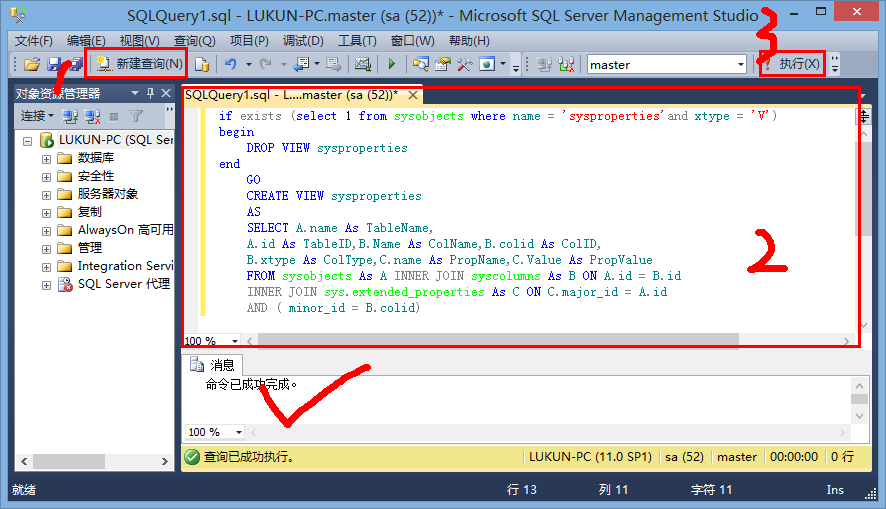Screen dimensions: 886x509
Task: Click the green success check icon in status bar
Action: point(192,456)
